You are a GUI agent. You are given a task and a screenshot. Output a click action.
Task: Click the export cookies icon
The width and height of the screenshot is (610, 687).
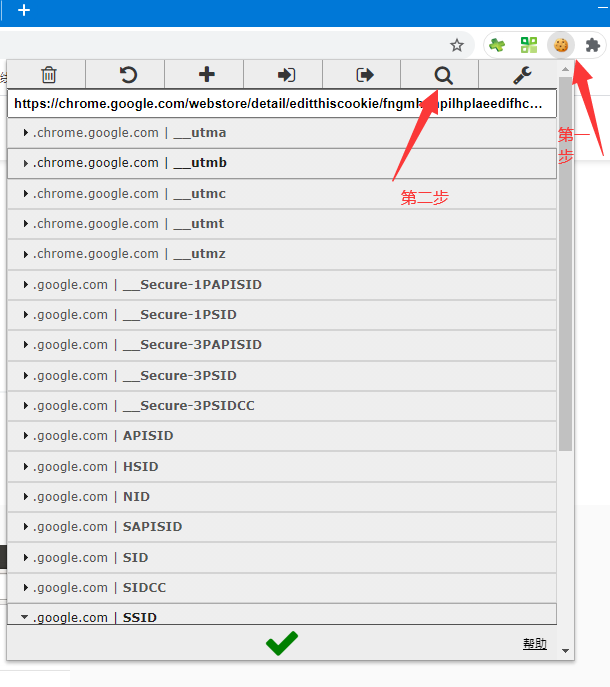click(x=365, y=75)
